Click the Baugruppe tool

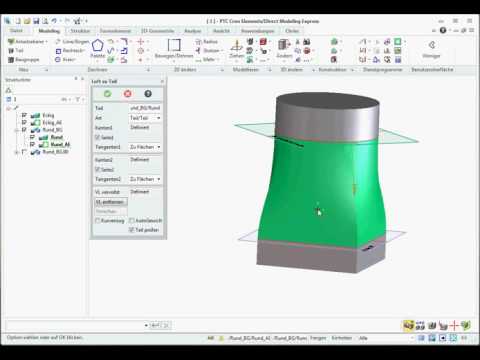(x=24, y=60)
